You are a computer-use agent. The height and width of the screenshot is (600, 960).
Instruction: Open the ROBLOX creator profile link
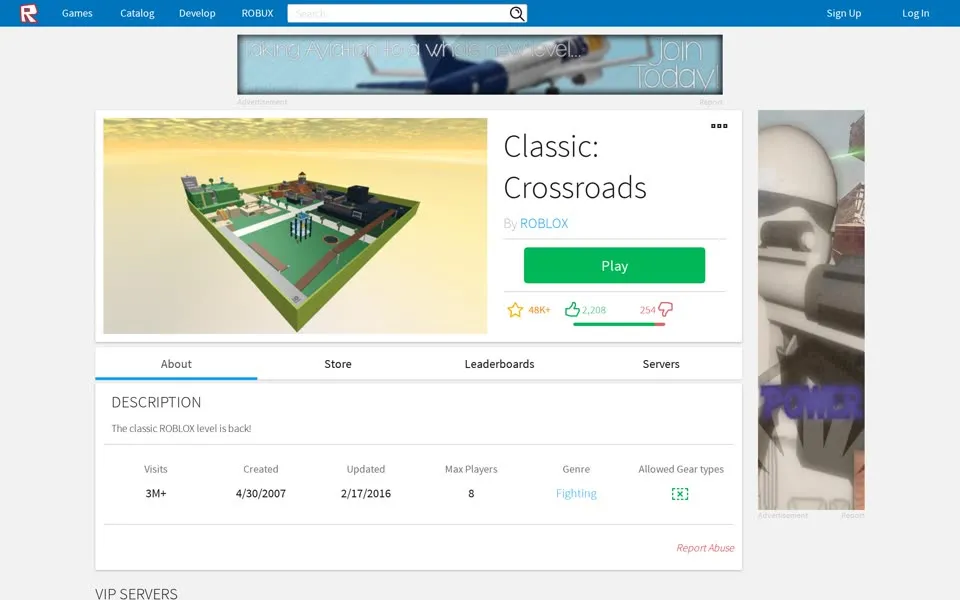coord(544,223)
